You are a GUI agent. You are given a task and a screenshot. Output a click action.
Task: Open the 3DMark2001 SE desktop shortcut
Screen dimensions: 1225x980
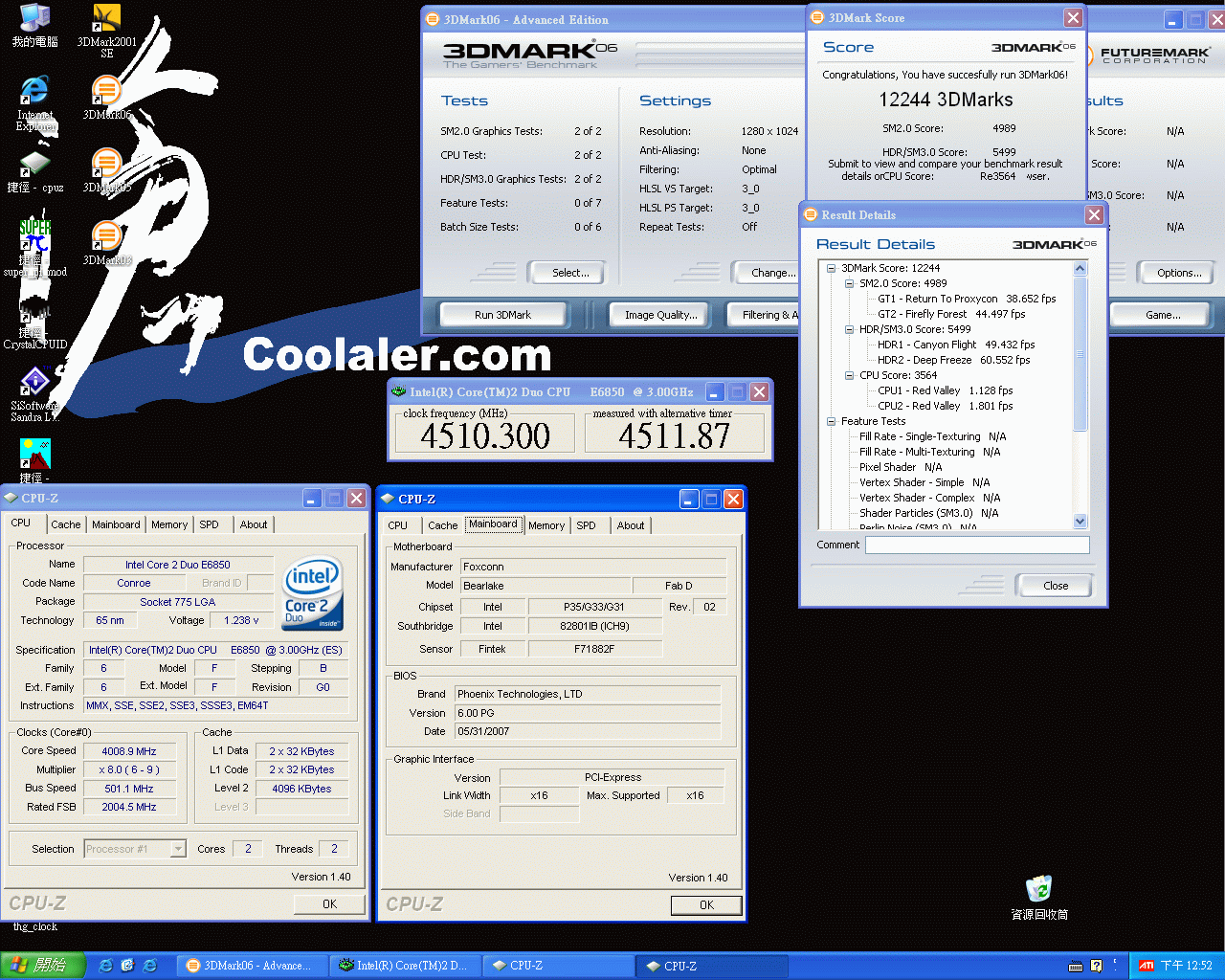coord(106,29)
